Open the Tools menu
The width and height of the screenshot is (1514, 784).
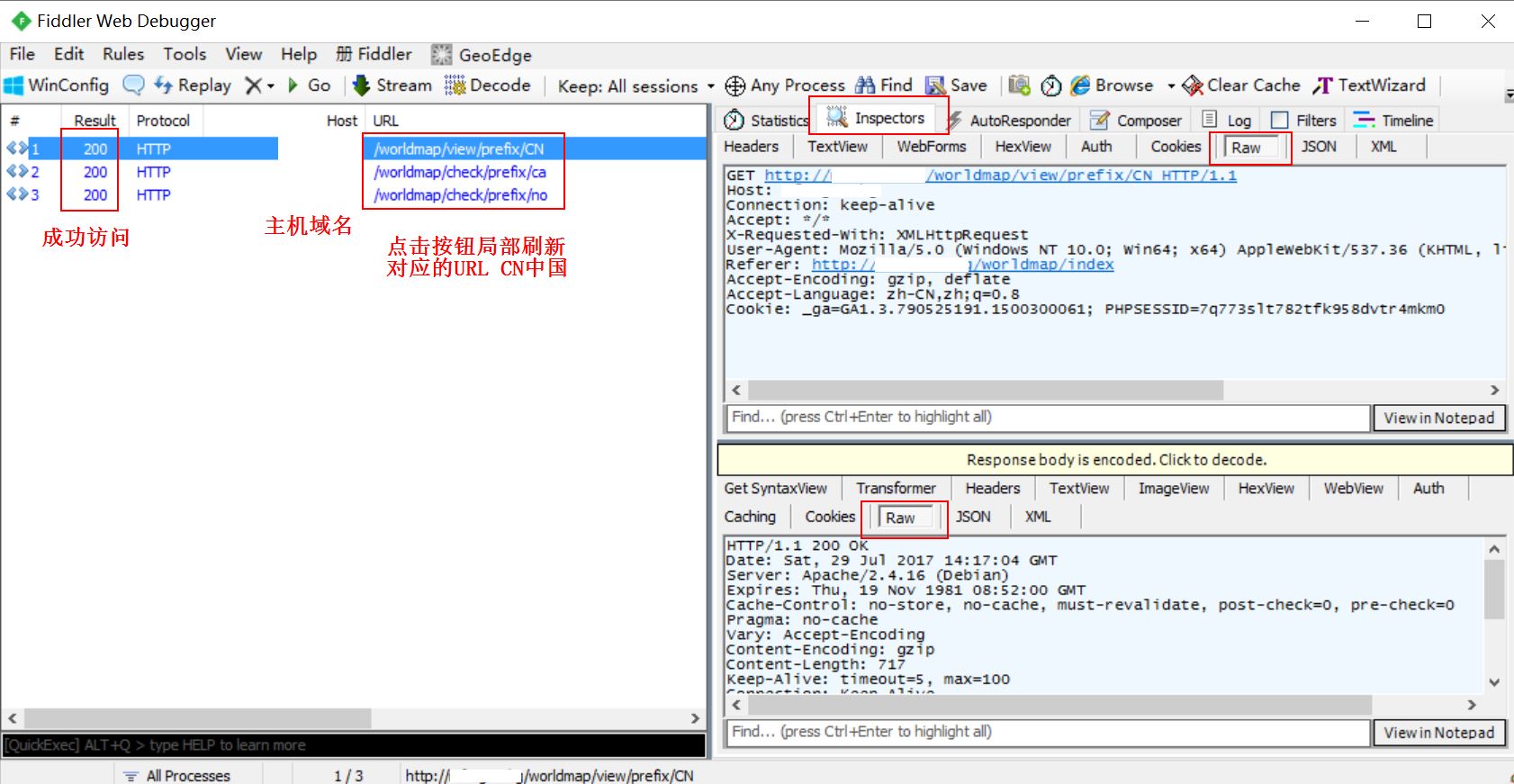[x=185, y=54]
